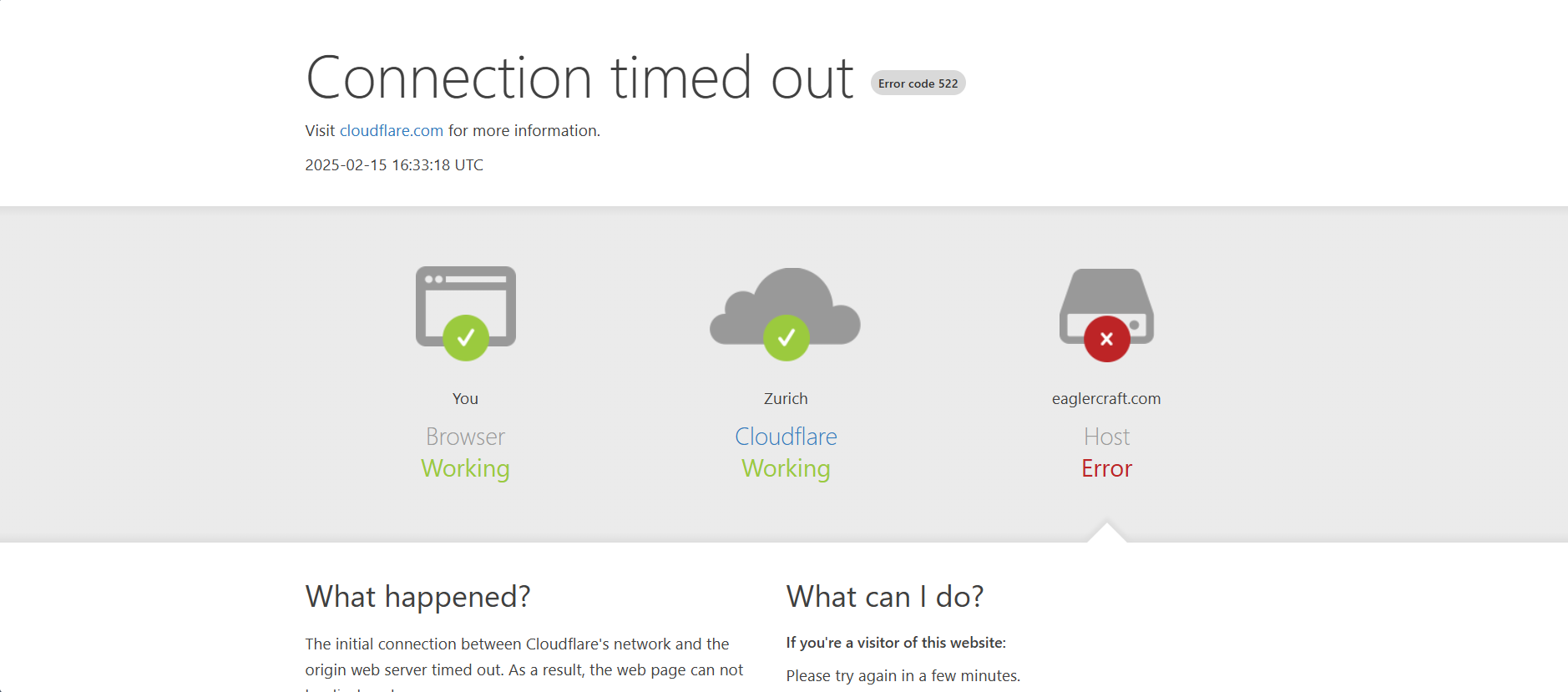The width and height of the screenshot is (1568, 692).
Task: Click the 2025-02-15 16:33:18 UTC timestamp
Action: tap(394, 165)
